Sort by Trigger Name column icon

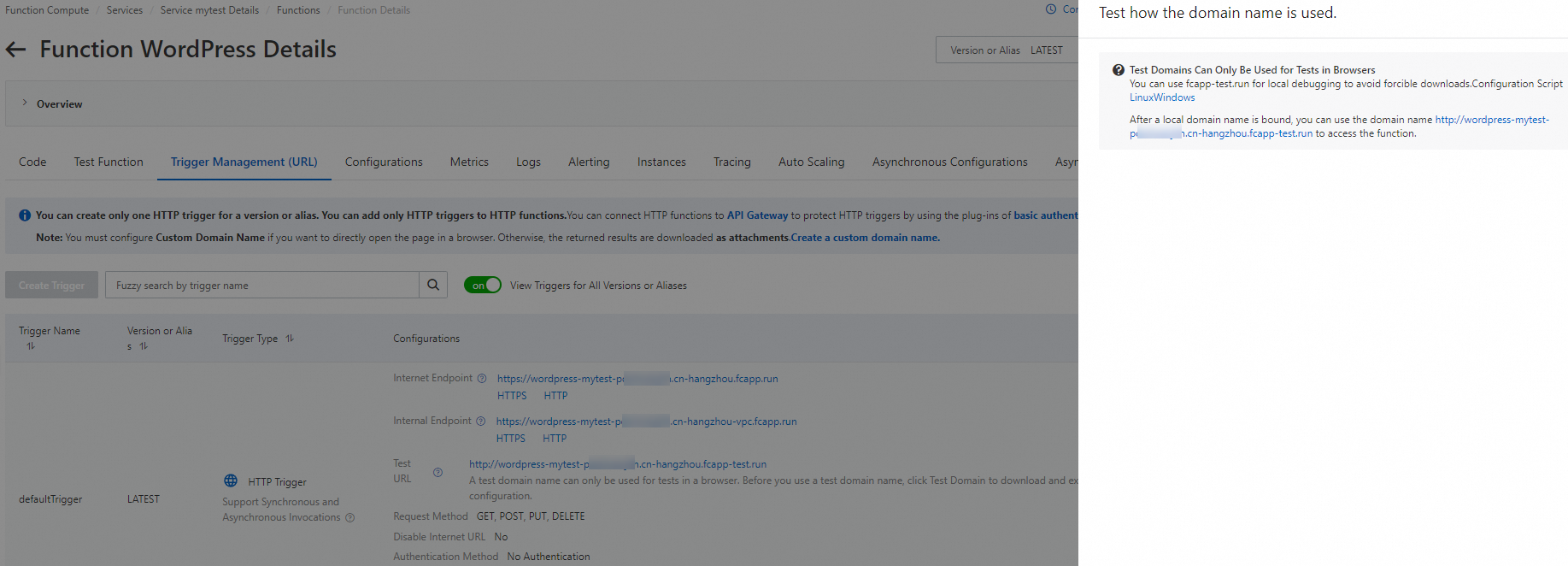pos(31,346)
